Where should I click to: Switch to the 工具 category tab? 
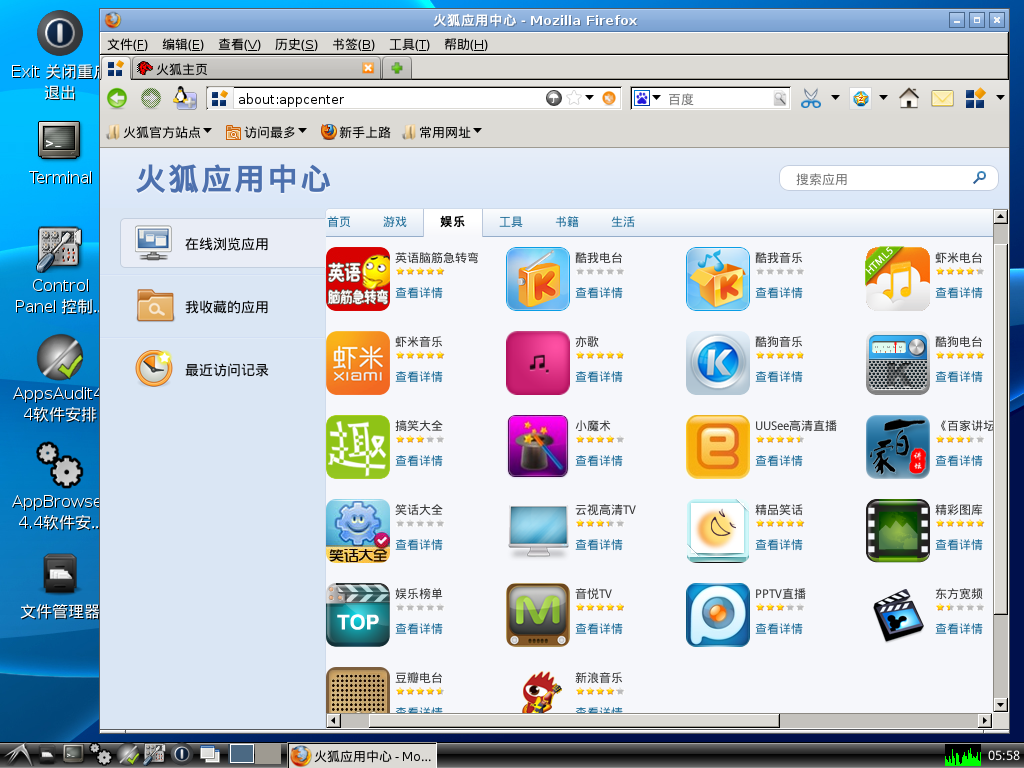[511, 222]
